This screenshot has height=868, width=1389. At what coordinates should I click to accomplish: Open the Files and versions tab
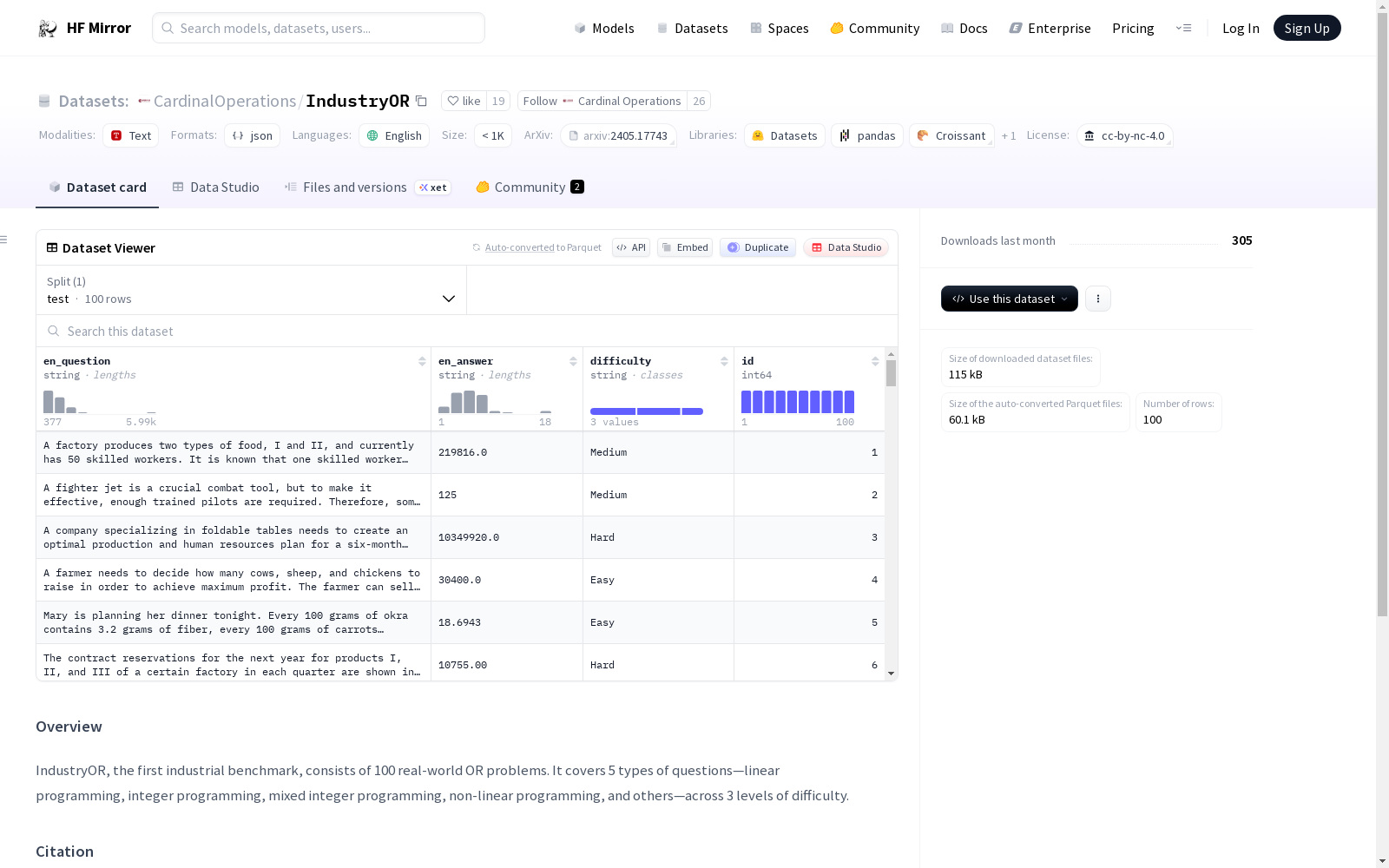click(x=368, y=187)
